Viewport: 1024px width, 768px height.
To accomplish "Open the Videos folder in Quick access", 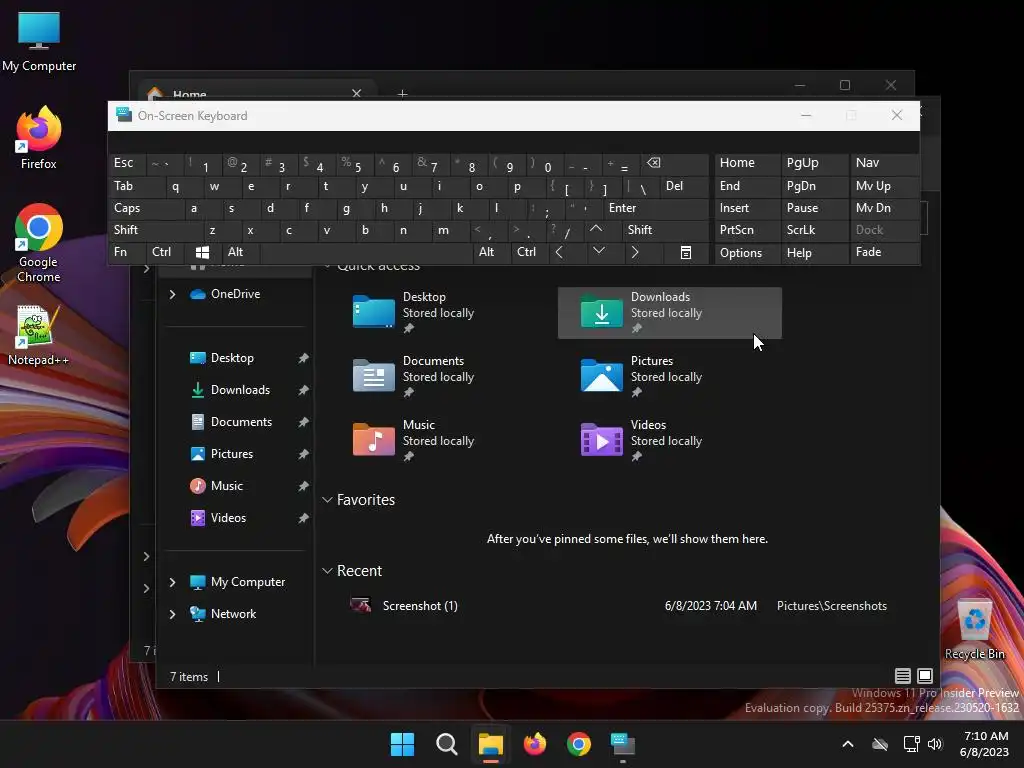I will coord(669,441).
